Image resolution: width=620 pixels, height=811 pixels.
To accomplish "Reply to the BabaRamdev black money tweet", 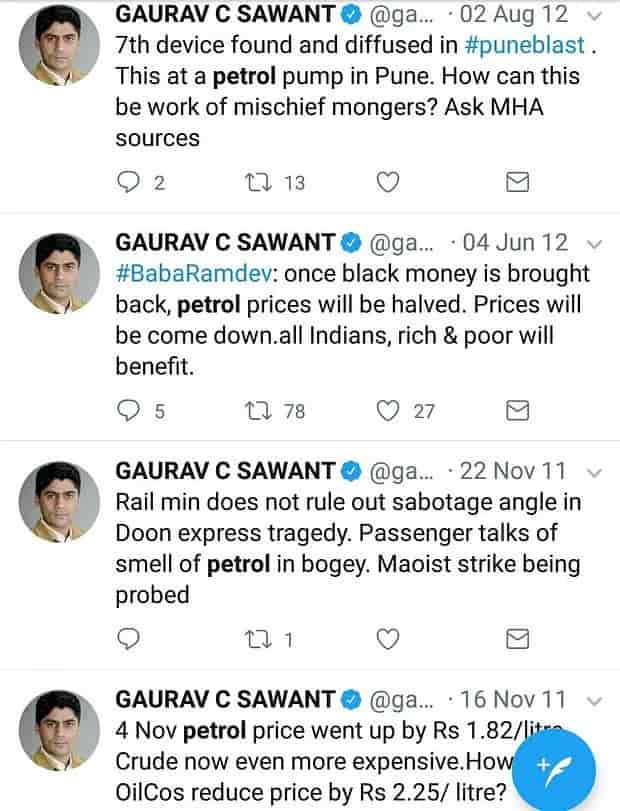I will pyautogui.click(x=129, y=409).
